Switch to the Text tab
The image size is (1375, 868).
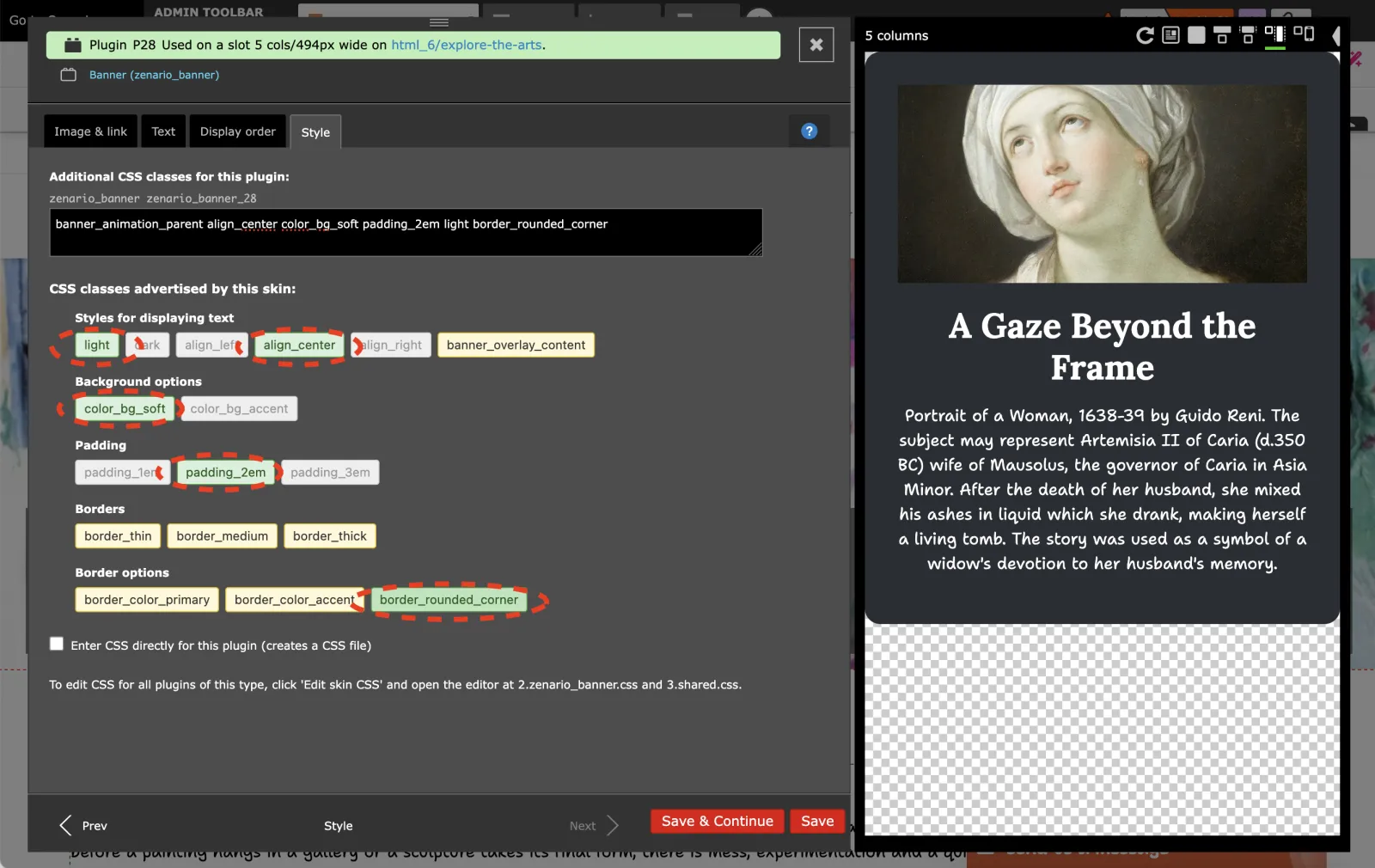click(163, 131)
